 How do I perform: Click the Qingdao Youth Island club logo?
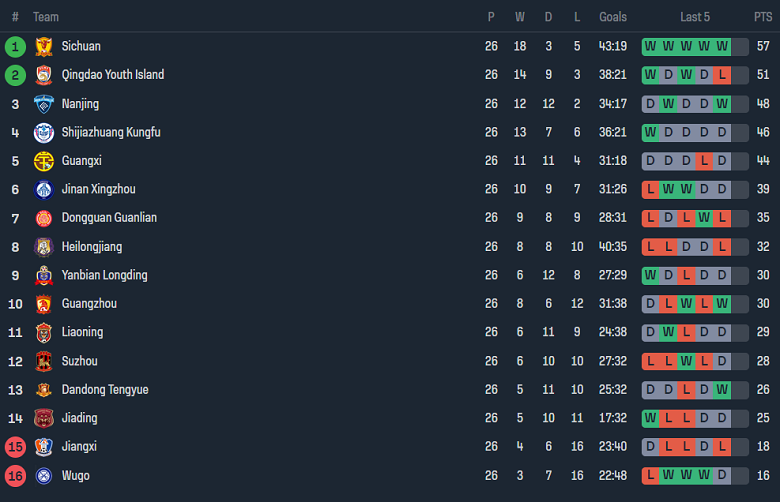[x=43, y=75]
